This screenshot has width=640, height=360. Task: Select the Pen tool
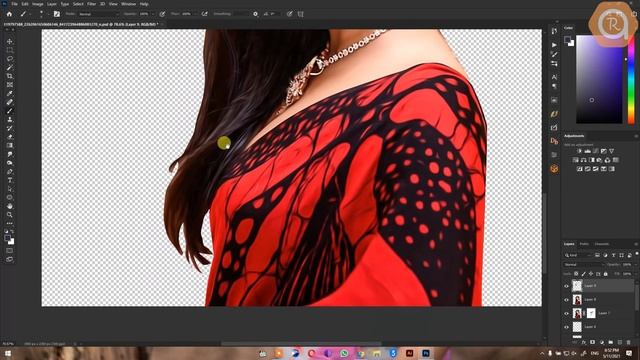coord(9,171)
